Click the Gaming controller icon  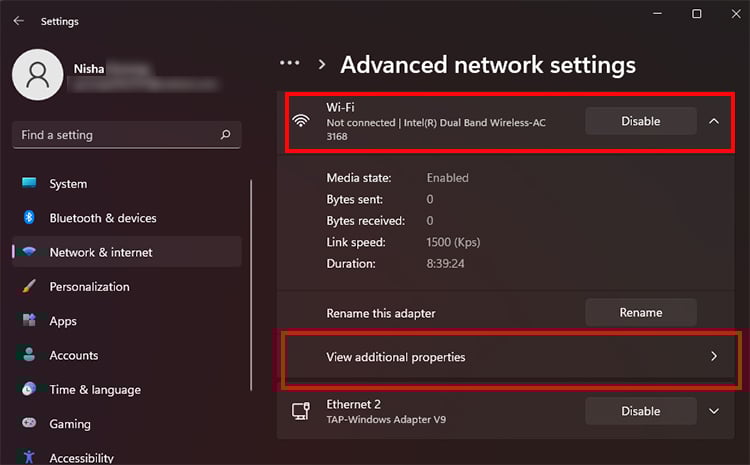[x=29, y=424]
